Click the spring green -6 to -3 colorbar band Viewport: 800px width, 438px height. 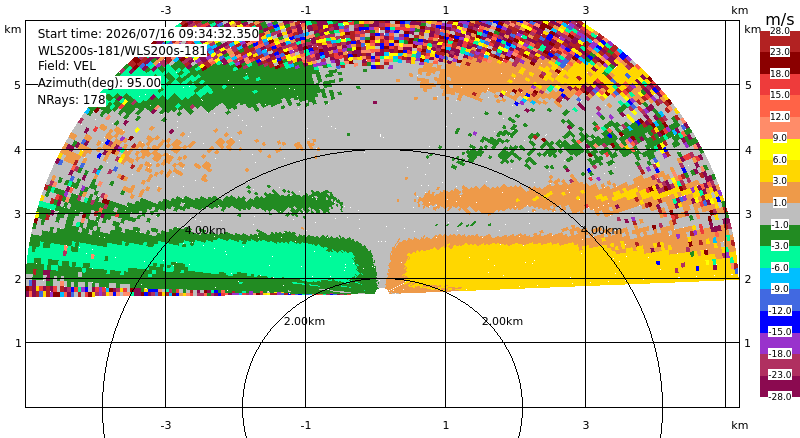[780, 257]
